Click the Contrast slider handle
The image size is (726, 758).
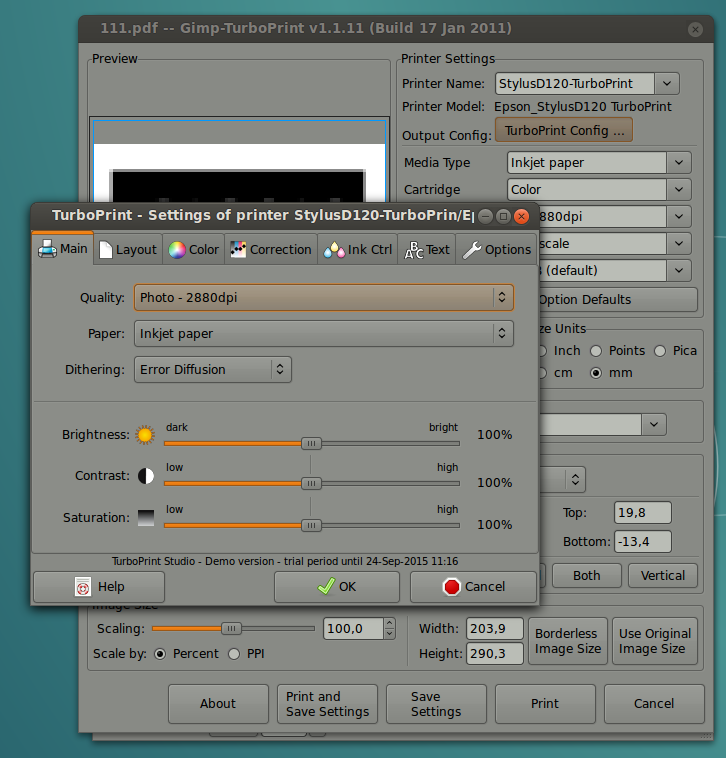311,483
